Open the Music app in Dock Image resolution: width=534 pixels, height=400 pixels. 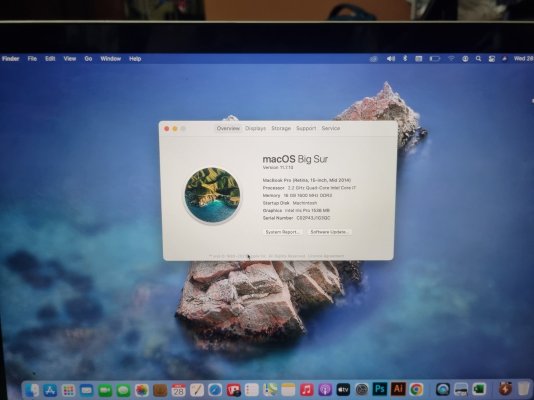coord(307,389)
